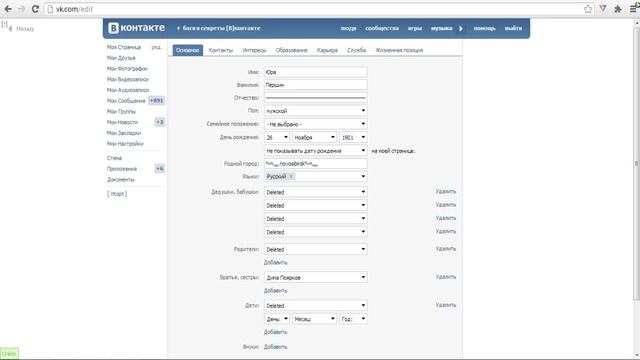Viewport: 640px width, 360px height.
Task: Switch to the Служба tab
Action: pyautogui.click(x=356, y=50)
